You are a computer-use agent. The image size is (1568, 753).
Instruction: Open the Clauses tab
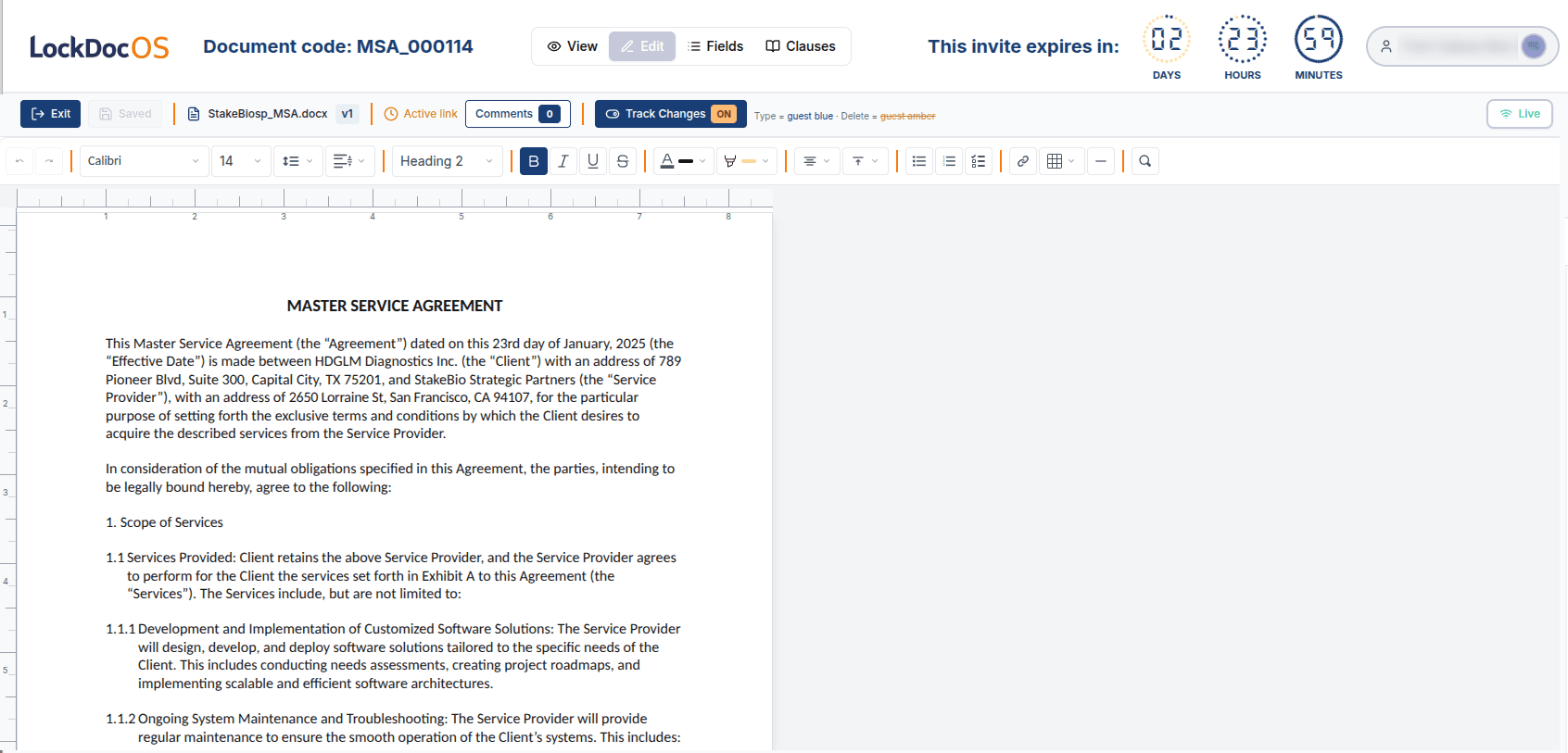pyautogui.click(x=801, y=46)
